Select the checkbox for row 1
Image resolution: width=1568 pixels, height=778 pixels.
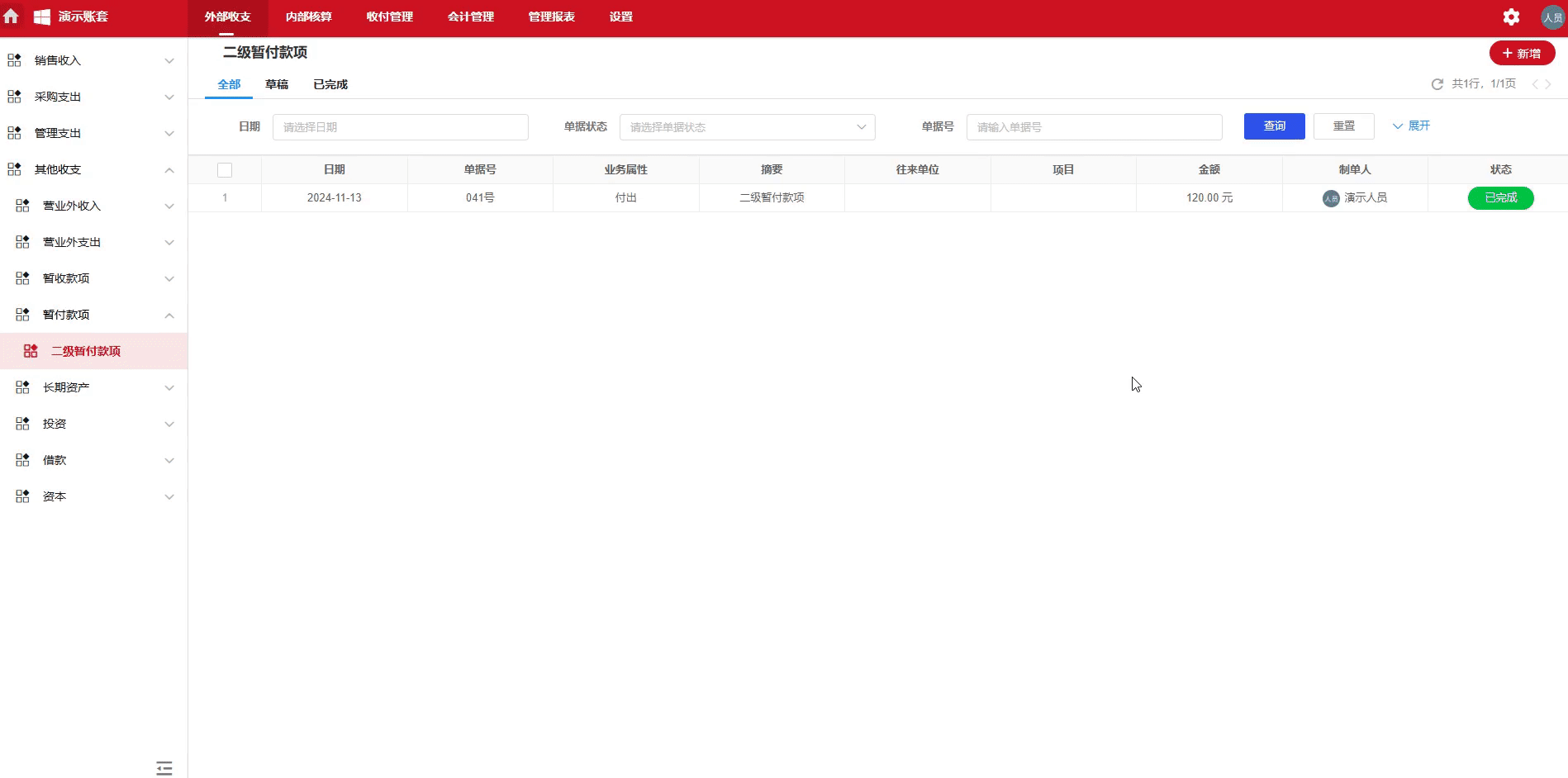click(x=225, y=197)
